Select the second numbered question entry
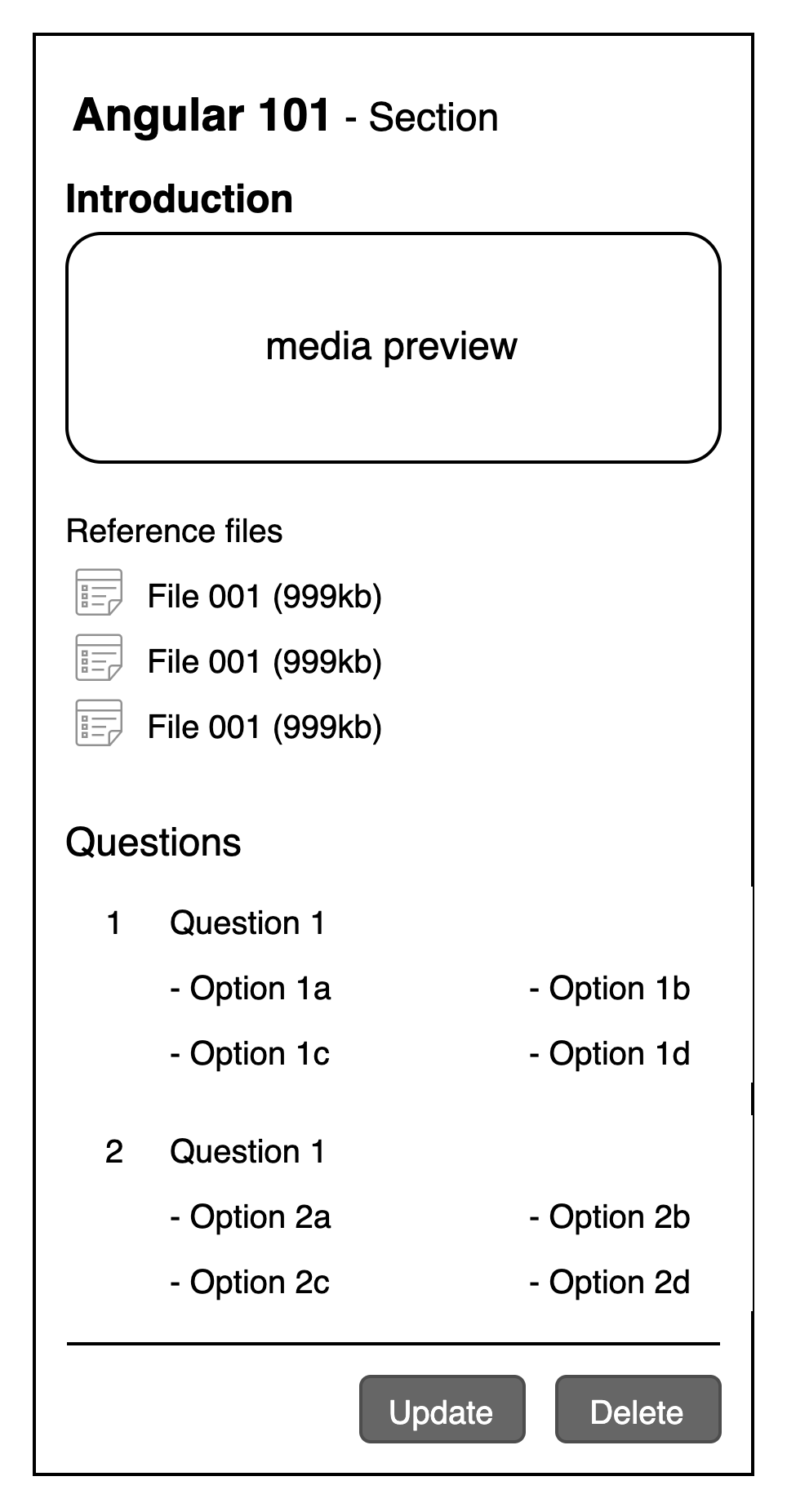This screenshot has width=787, height=1512. click(247, 1152)
